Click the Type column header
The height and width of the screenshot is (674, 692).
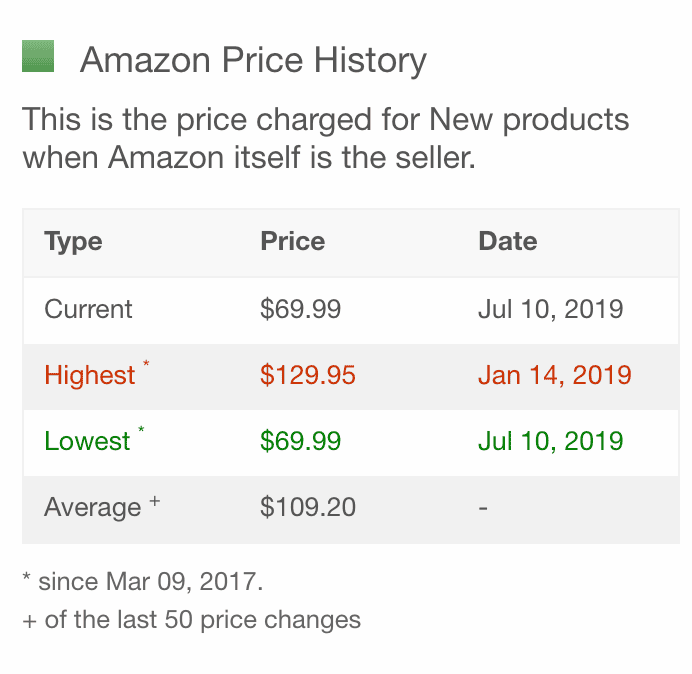73,242
